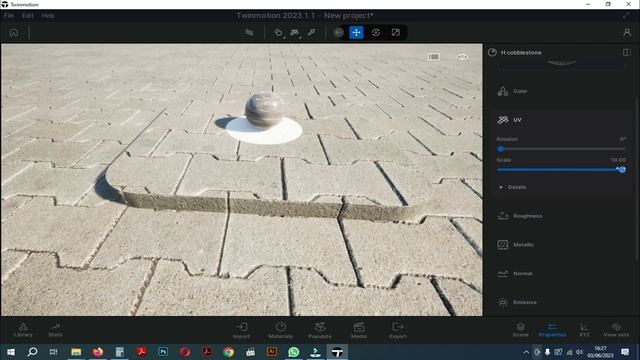Click the Scale slider handle

click(622, 169)
